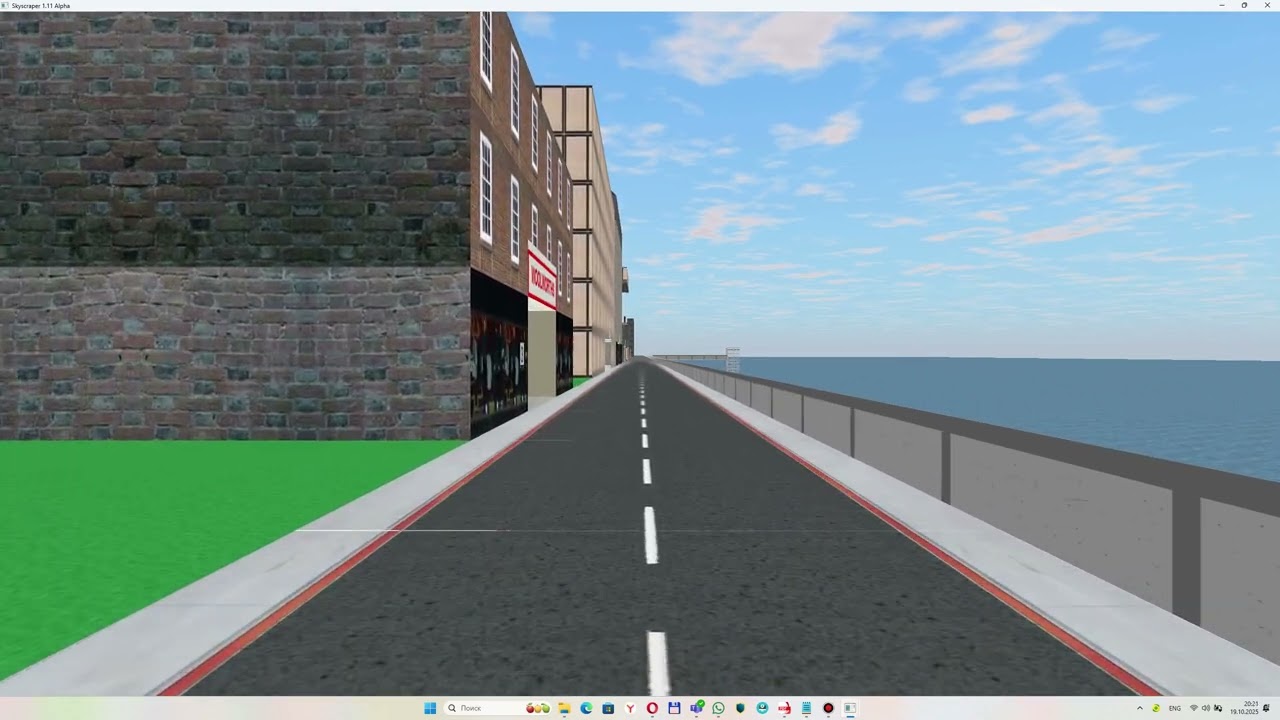Viewport: 1280px width, 720px height.
Task: Click the taskbar search box labeled Поиск
Action: [x=498, y=708]
